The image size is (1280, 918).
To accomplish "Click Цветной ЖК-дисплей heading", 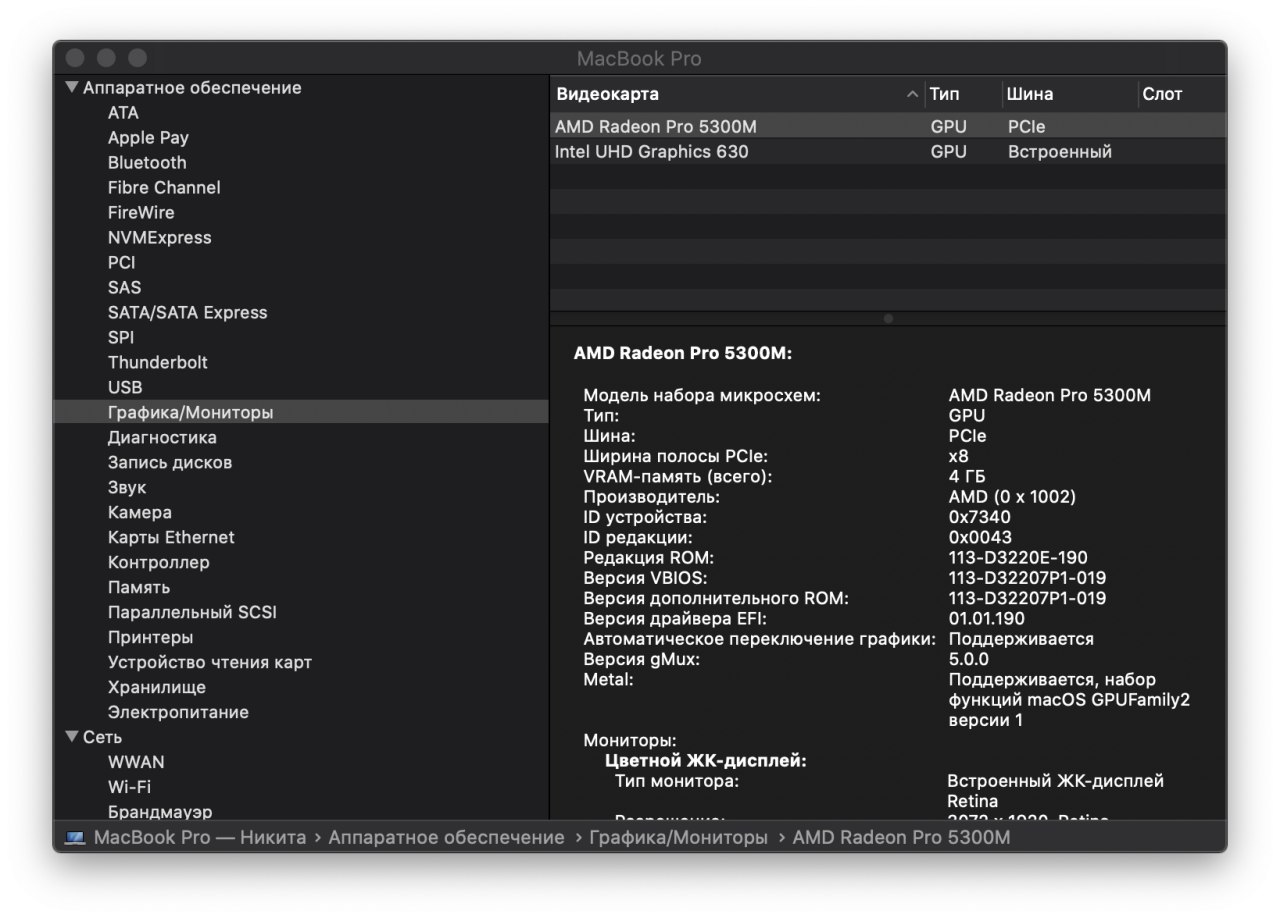I will click(706, 761).
